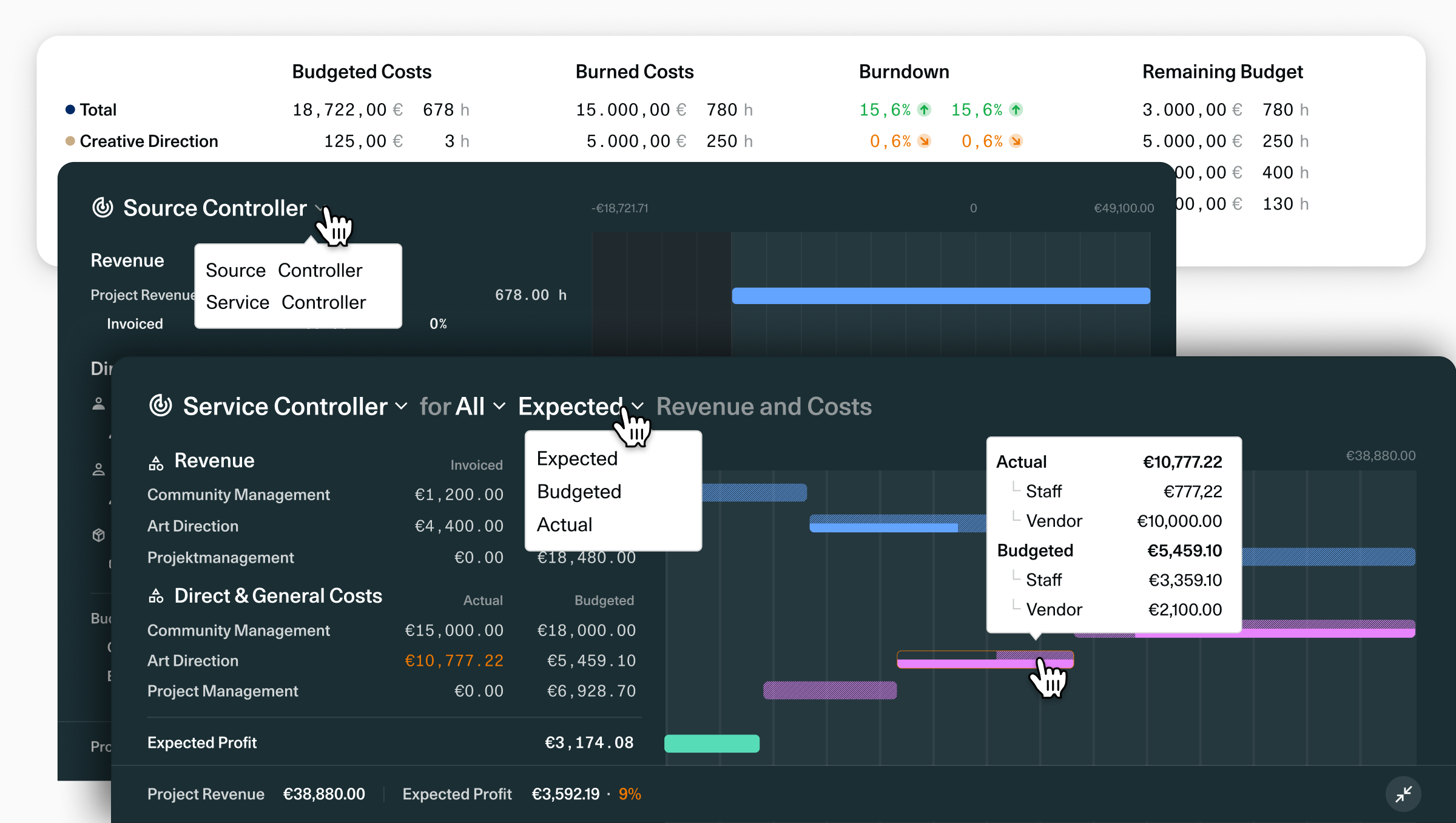Click tooltip Staff €777,22 entry

click(x=1117, y=492)
